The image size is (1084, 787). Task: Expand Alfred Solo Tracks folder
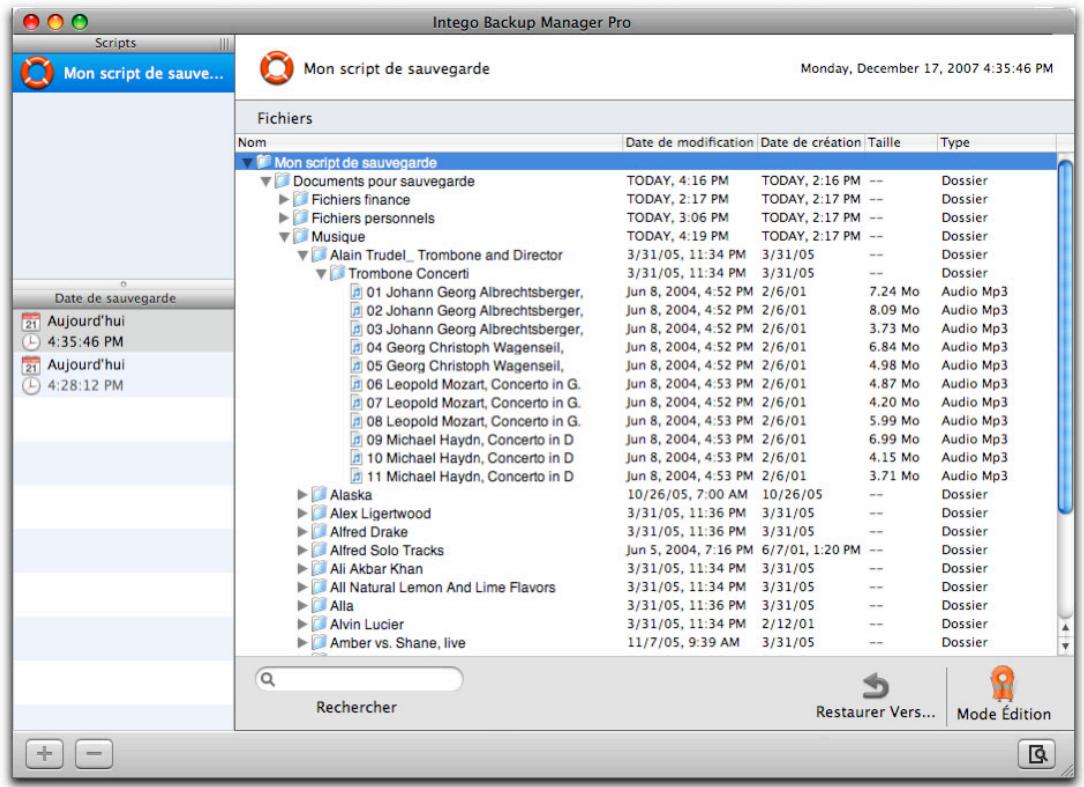pos(302,550)
